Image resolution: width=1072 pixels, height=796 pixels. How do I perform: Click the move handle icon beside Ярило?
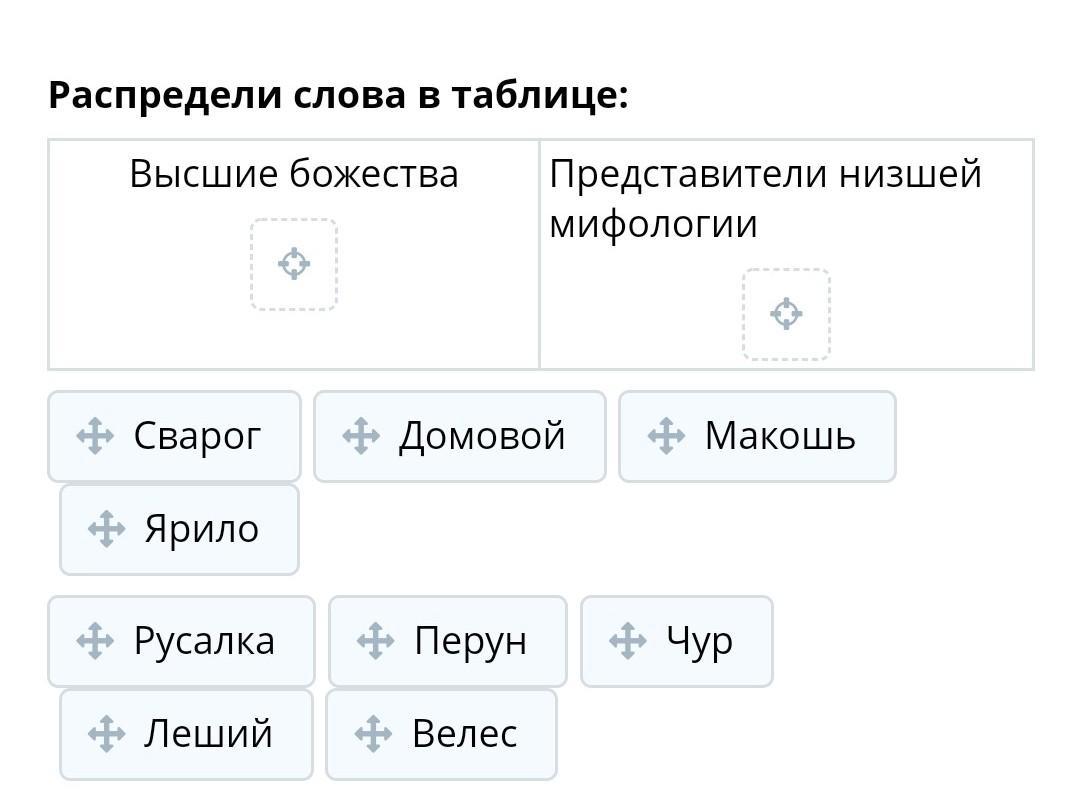point(106,529)
